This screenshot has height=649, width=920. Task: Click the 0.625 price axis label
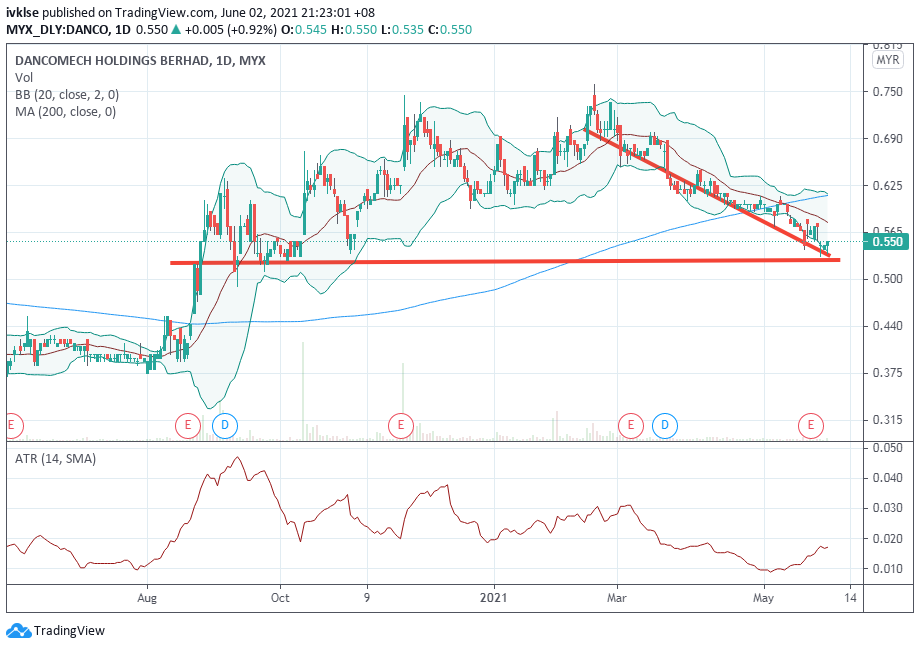pos(887,186)
